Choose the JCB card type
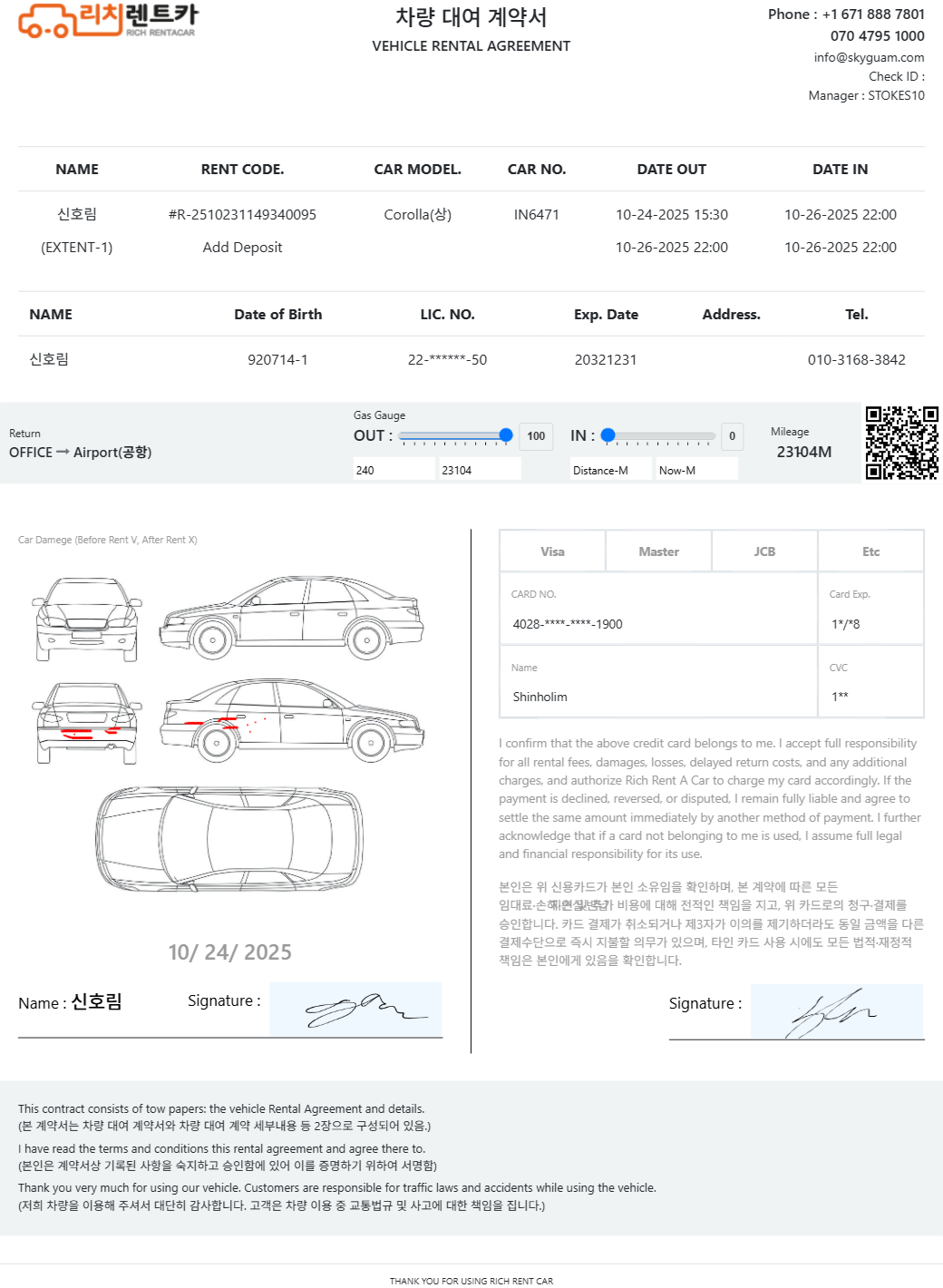 coord(764,551)
